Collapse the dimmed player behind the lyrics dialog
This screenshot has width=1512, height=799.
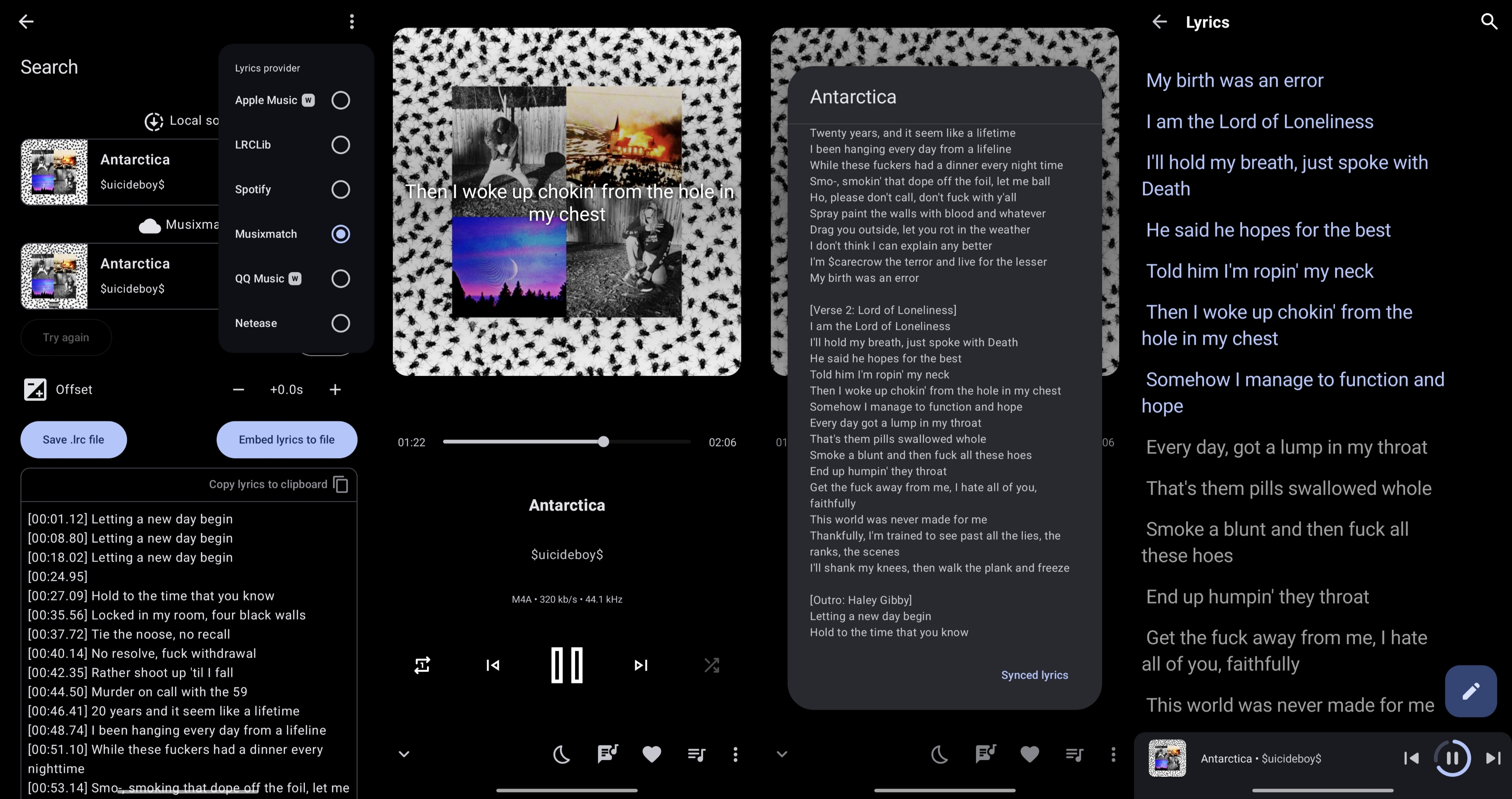pyautogui.click(x=782, y=754)
